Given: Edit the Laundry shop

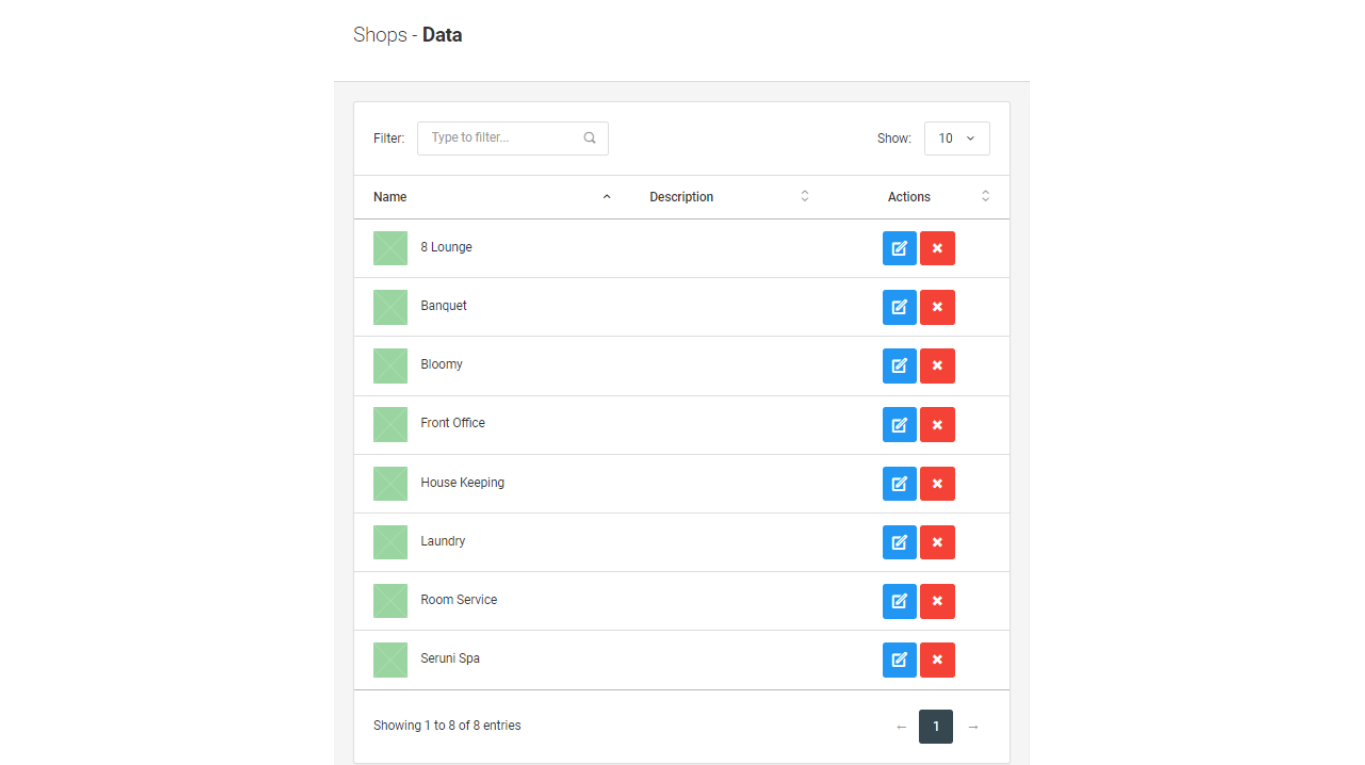Looking at the screenshot, I should (x=899, y=542).
